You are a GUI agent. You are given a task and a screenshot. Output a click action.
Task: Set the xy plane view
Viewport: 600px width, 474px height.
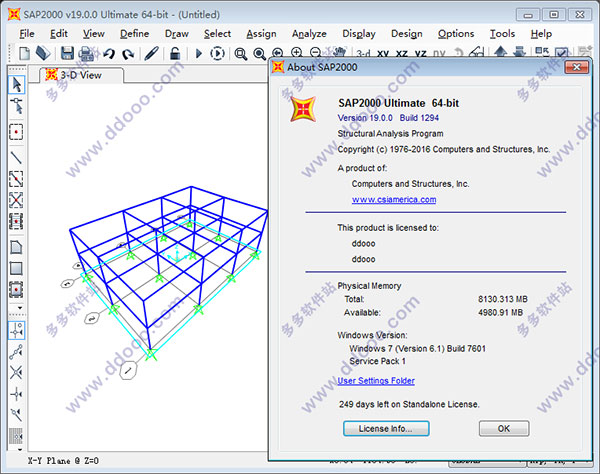[383, 53]
